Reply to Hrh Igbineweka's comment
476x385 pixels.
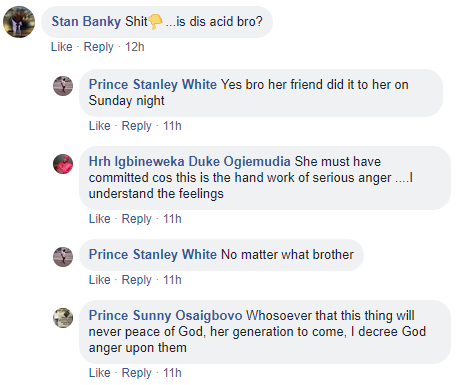(x=136, y=219)
